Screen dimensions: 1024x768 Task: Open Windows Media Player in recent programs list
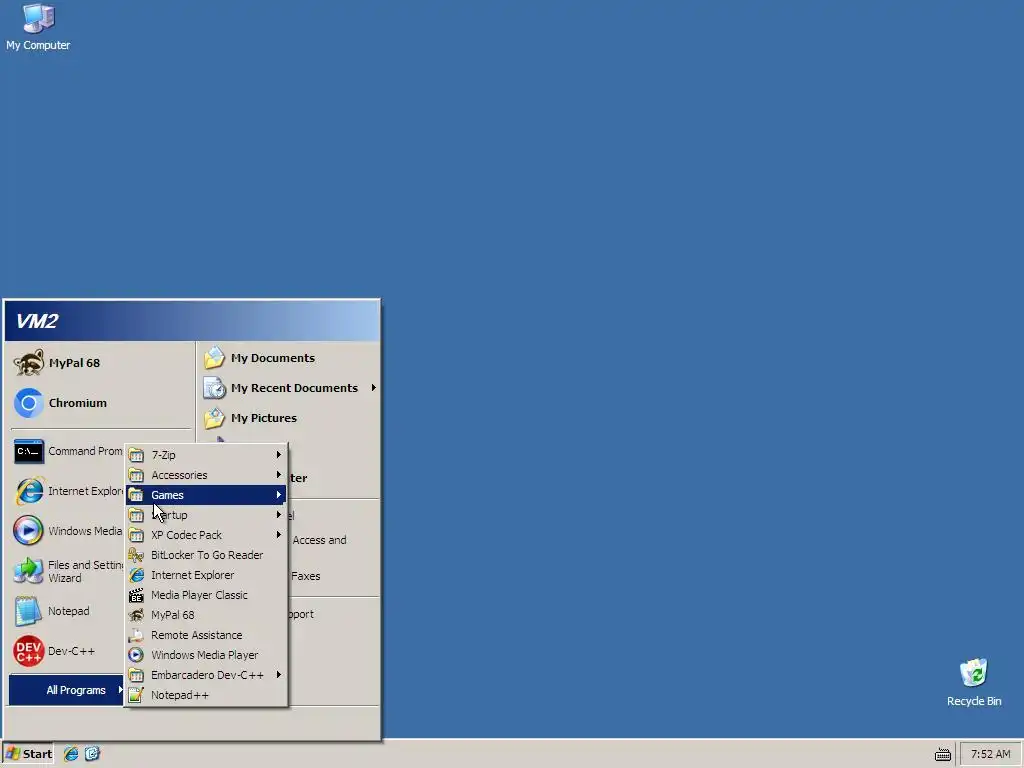click(67, 531)
